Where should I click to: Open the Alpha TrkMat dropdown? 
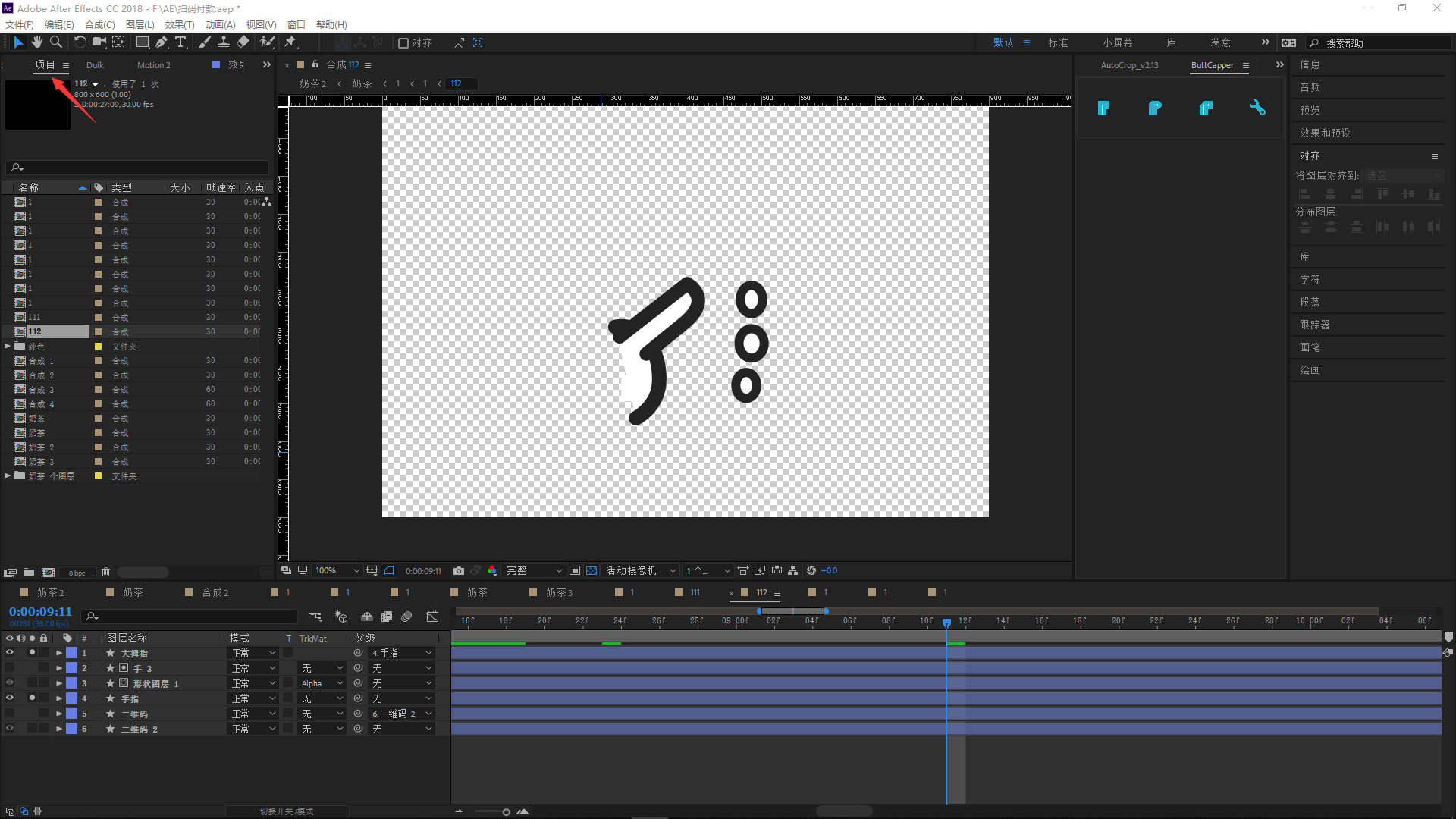tap(322, 683)
